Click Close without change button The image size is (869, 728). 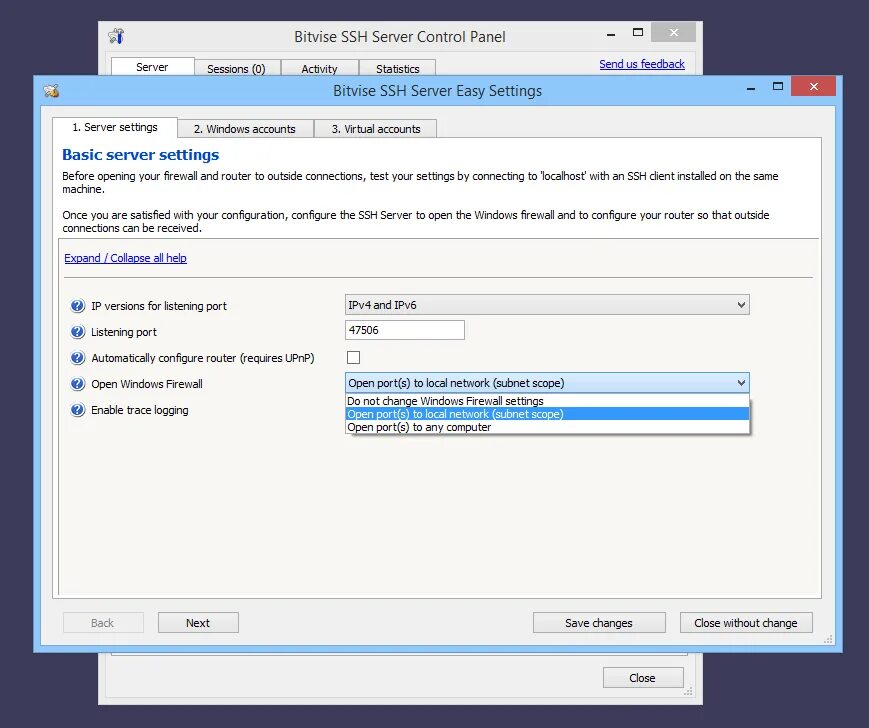[x=746, y=623]
